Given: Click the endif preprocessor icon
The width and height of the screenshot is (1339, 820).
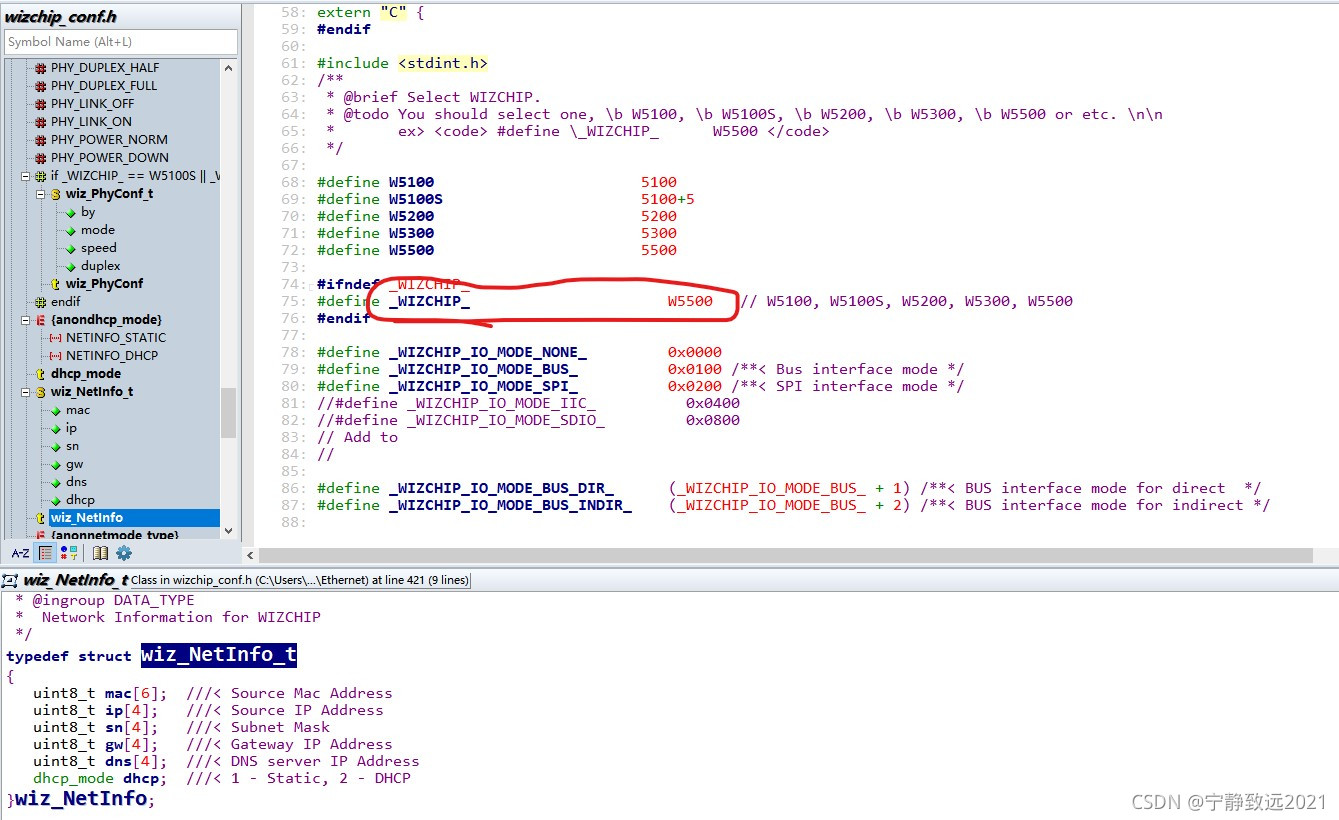Looking at the screenshot, I should (x=41, y=302).
